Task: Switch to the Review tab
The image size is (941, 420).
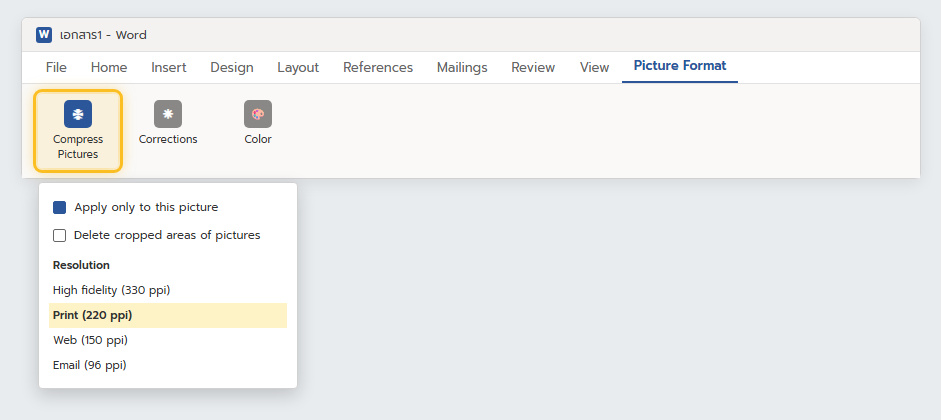Action: (533, 68)
